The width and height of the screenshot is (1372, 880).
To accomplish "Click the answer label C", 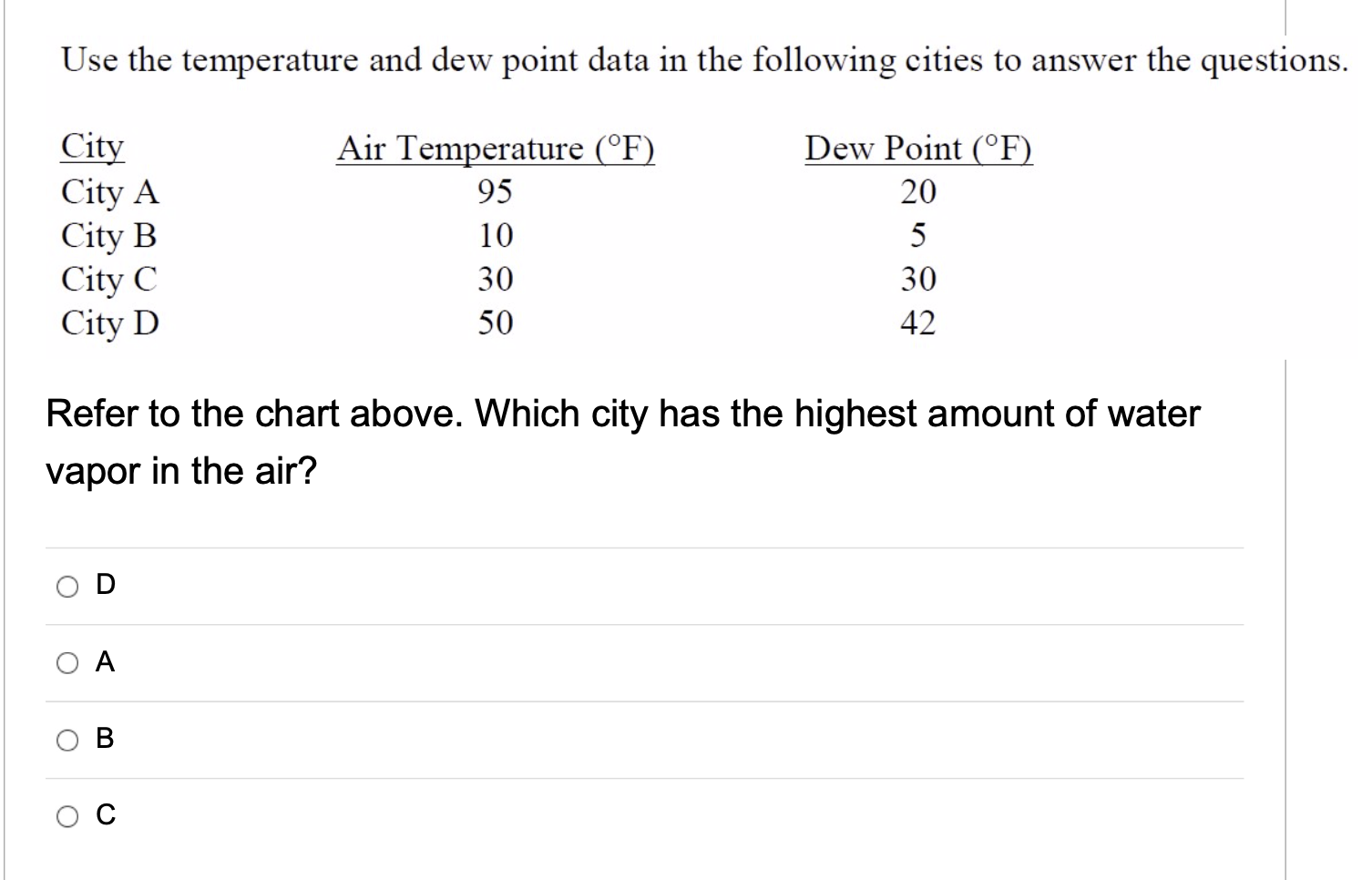I will click(104, 815).
